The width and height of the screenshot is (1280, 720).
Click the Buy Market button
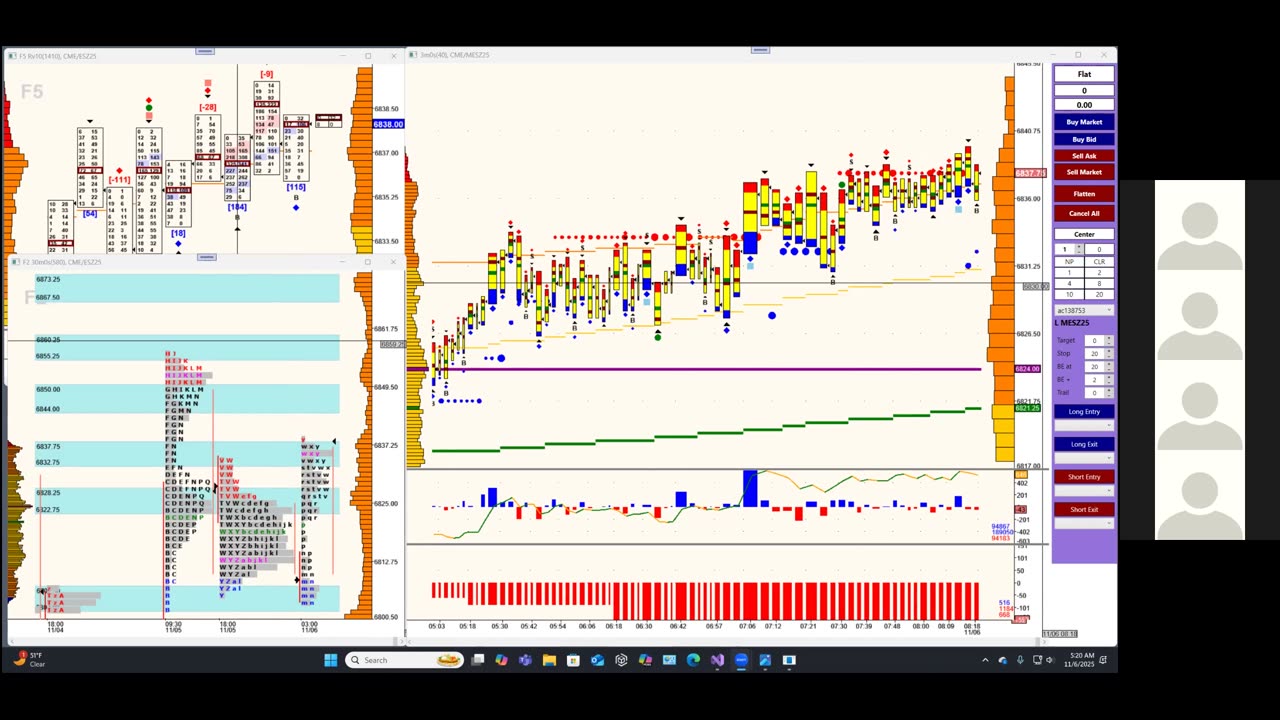pyautogui.click(x=1084, y=122)
